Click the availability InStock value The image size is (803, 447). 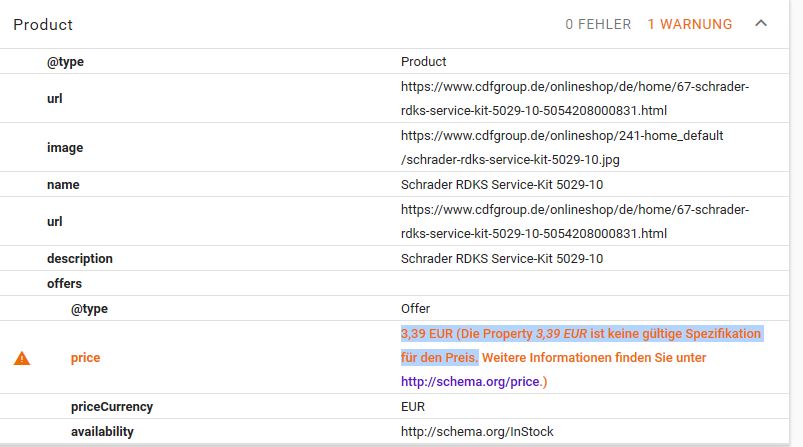pyautogui.click(x=477, y=432)
